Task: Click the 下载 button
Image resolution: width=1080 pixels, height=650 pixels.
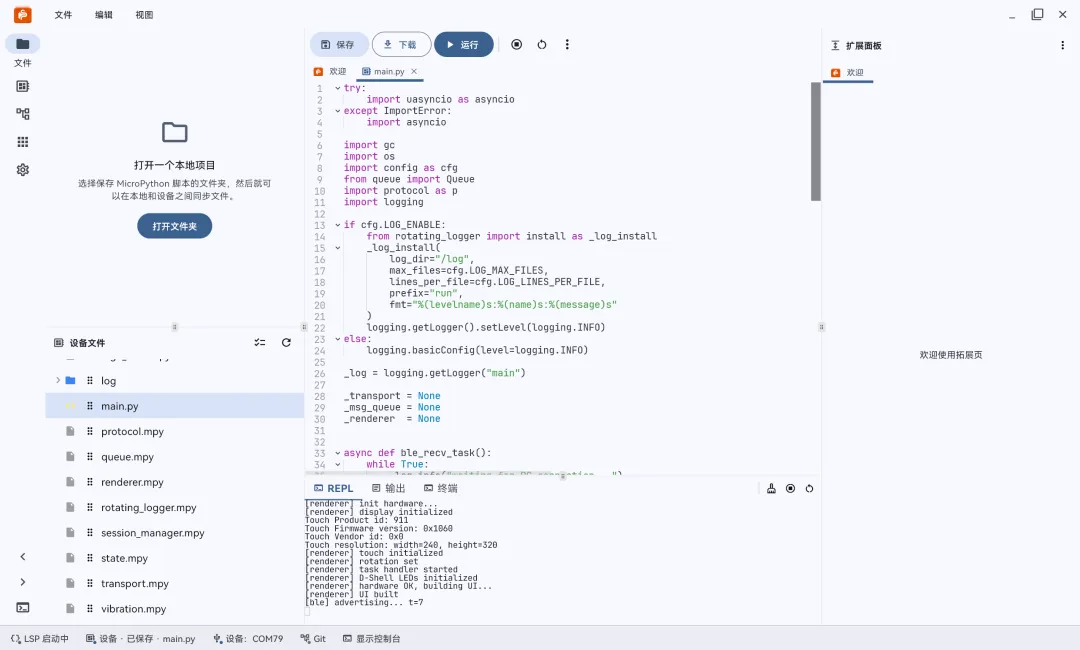Action: [402, 45]
